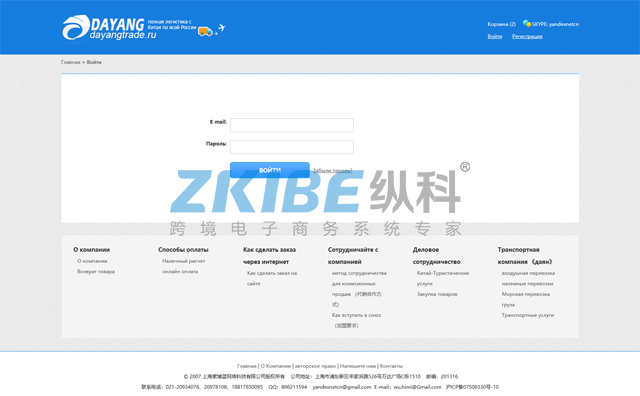The image size is (640, 396).
Task: Open Как сделать заказ на сайте link
Action: [272, 278]
